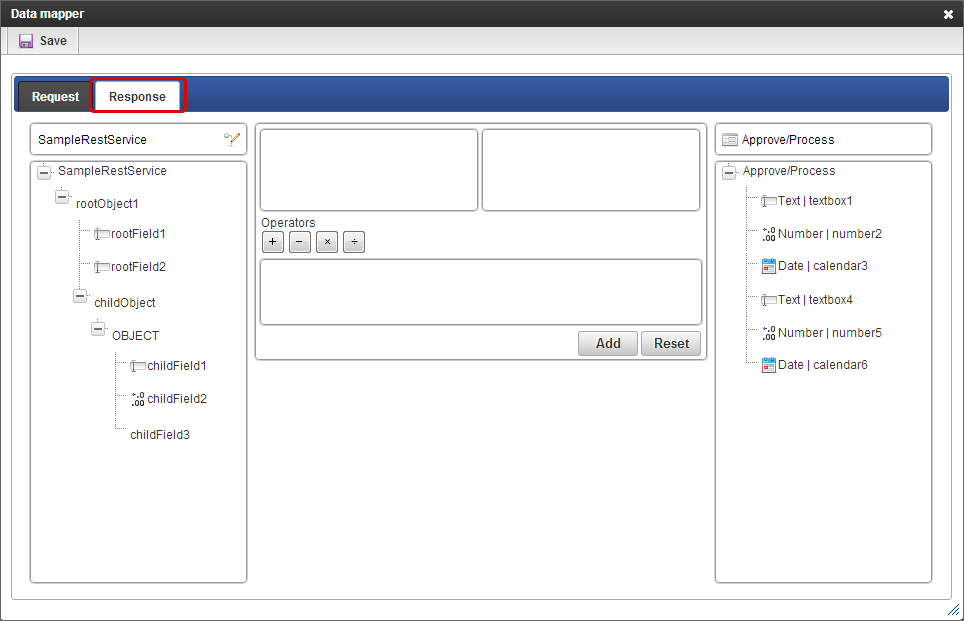Collapse the Approve/Process tree node

pyautogui.click(x=729, y=172)
